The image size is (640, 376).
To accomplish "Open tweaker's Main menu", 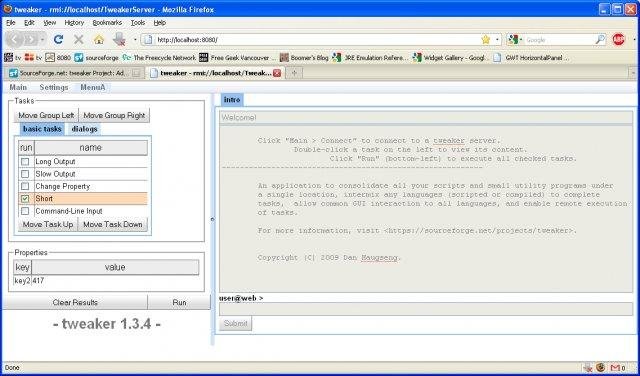I will tap(18, 87).
